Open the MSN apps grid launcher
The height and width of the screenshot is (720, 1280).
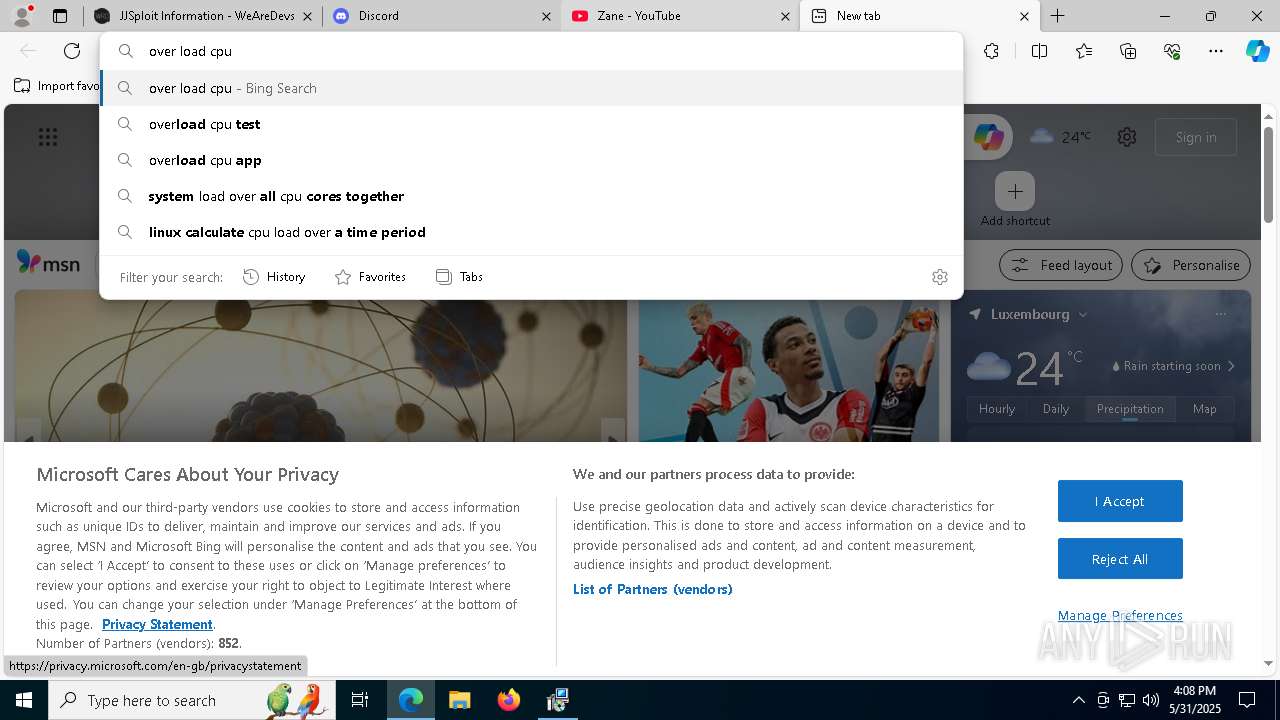48,137
